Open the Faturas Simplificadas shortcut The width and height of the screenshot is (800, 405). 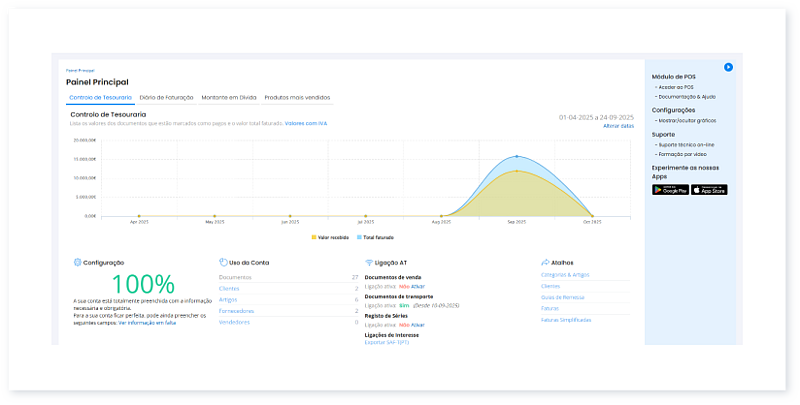(x=565, y=320)
